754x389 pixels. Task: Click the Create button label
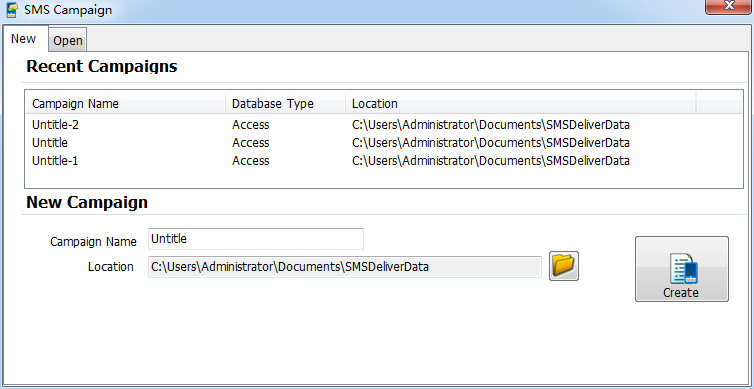point(680,292)
